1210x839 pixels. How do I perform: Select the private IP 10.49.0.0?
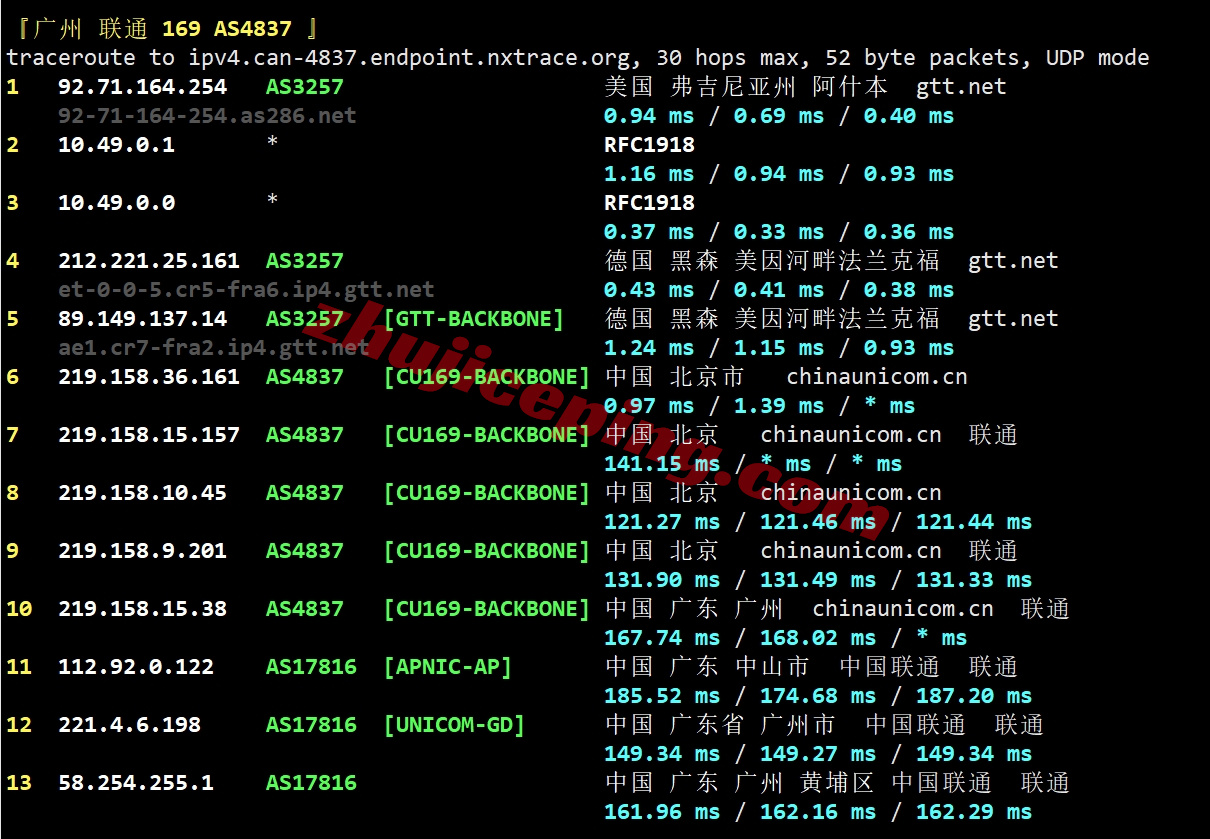[x=116, y=203]
